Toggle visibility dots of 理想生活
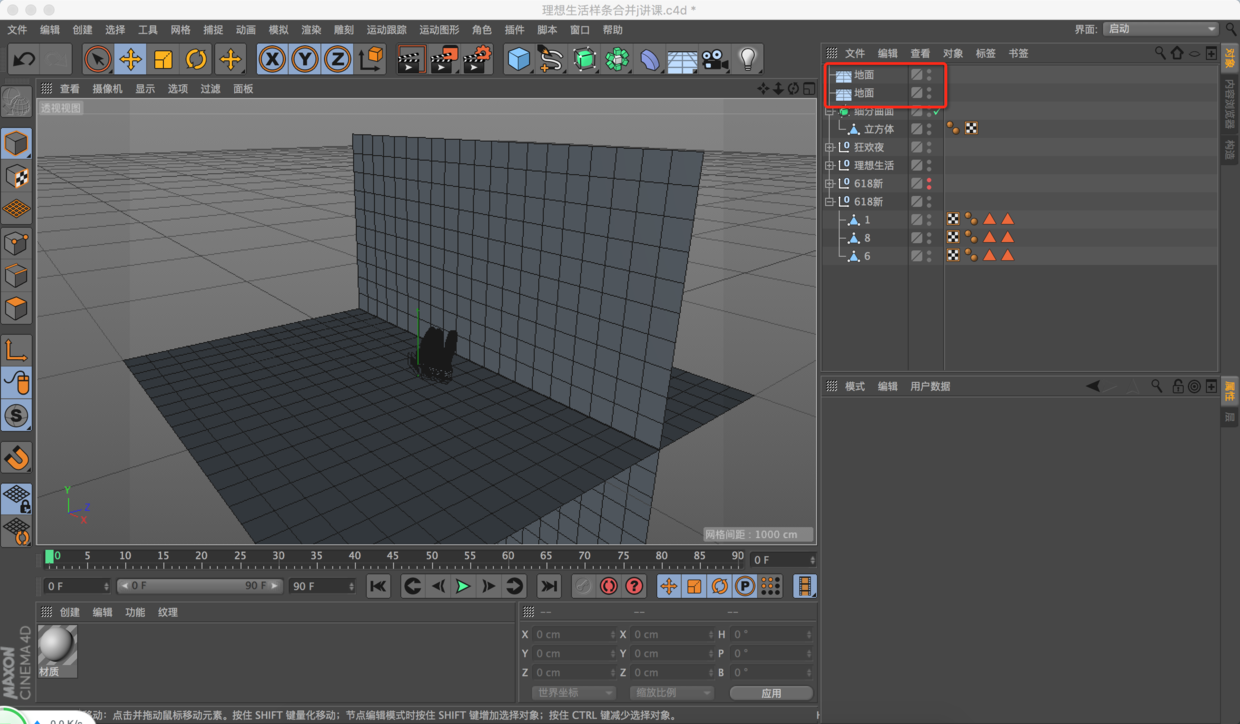 coord(929,165)
